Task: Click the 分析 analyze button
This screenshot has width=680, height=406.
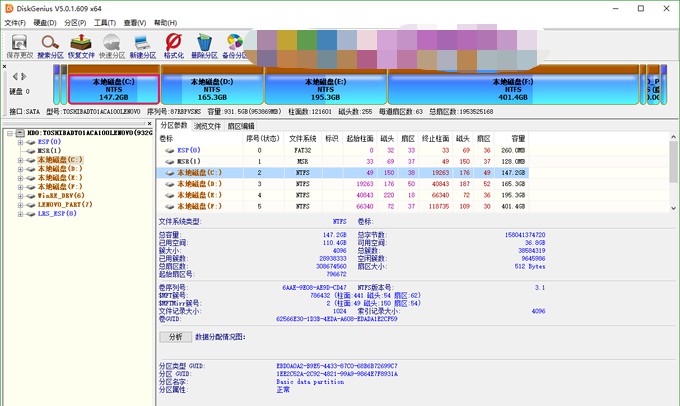Action: click(x=176, y=337)
